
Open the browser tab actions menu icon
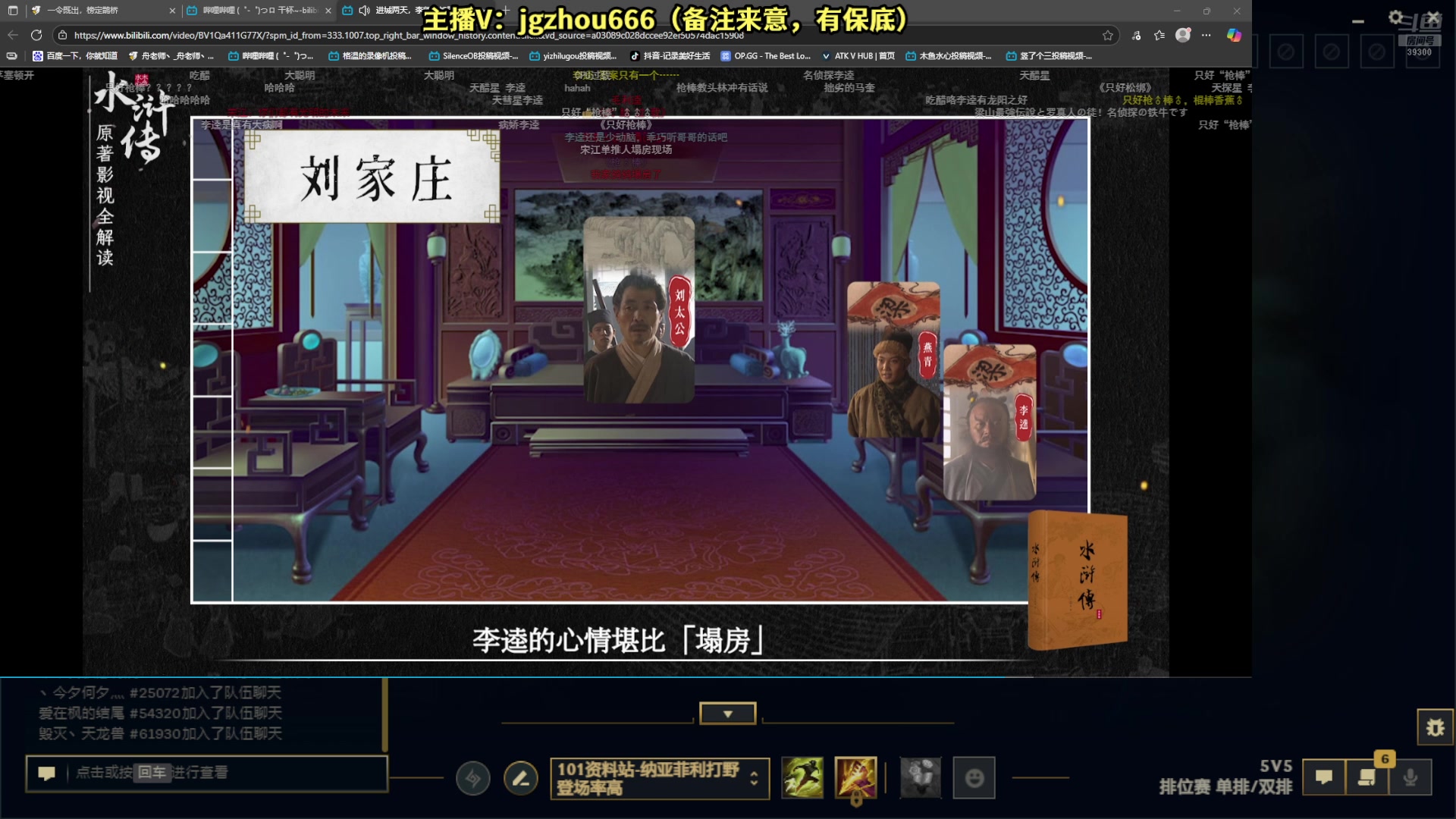(x=12, y=11)
